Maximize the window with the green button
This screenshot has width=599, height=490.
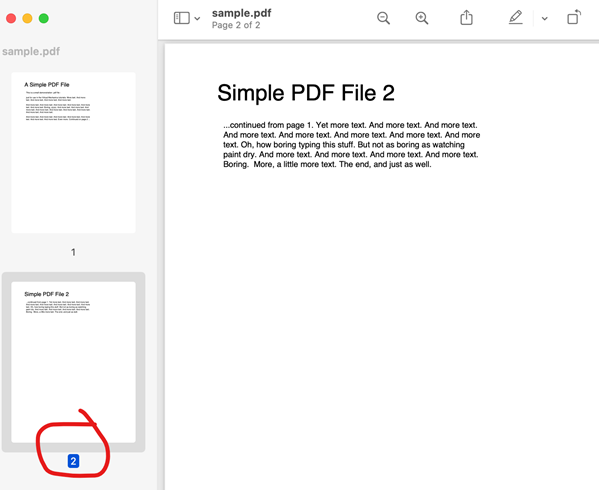[x=44, y=18]
